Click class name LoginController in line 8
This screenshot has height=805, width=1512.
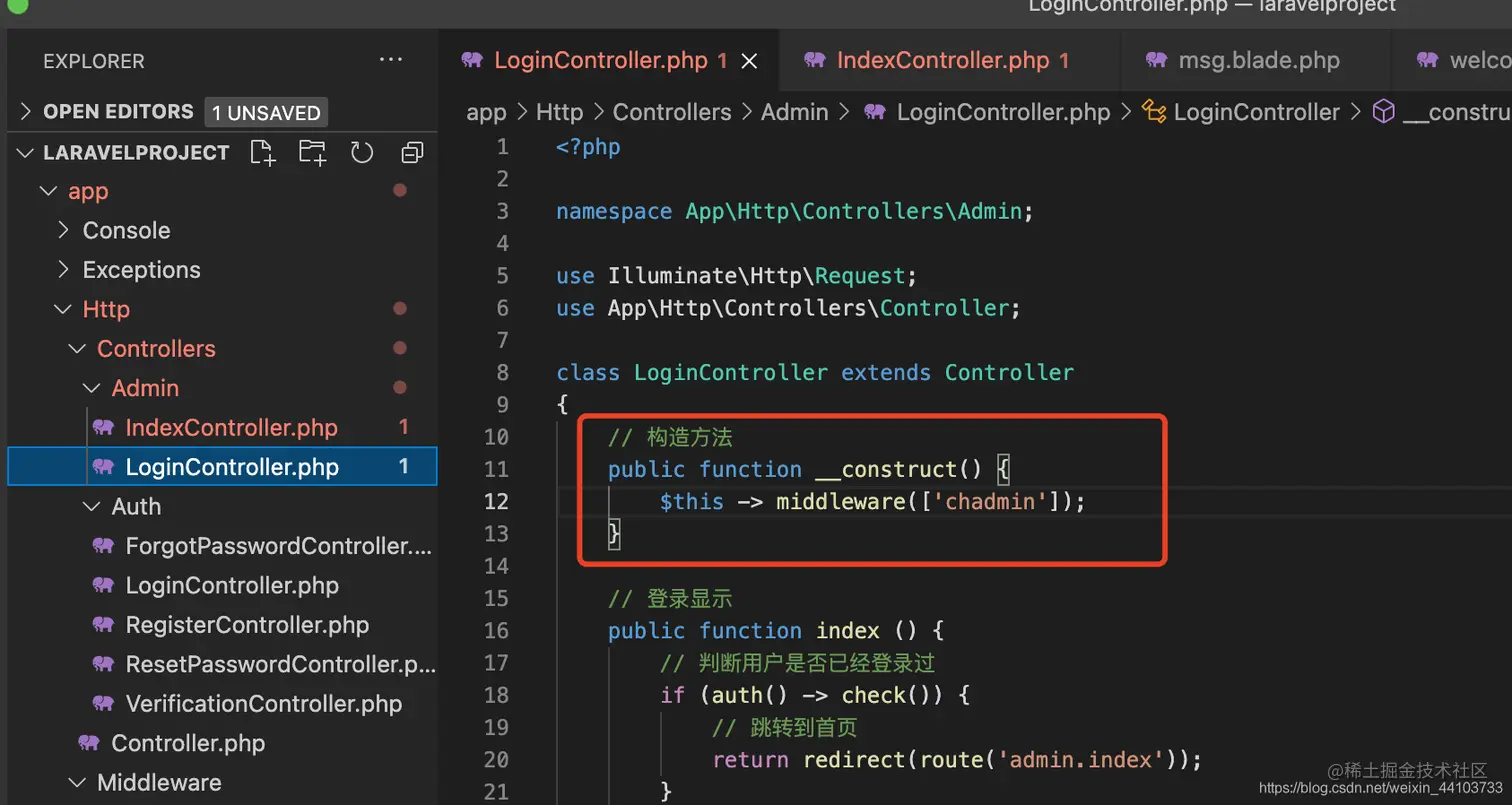(731, 373)
